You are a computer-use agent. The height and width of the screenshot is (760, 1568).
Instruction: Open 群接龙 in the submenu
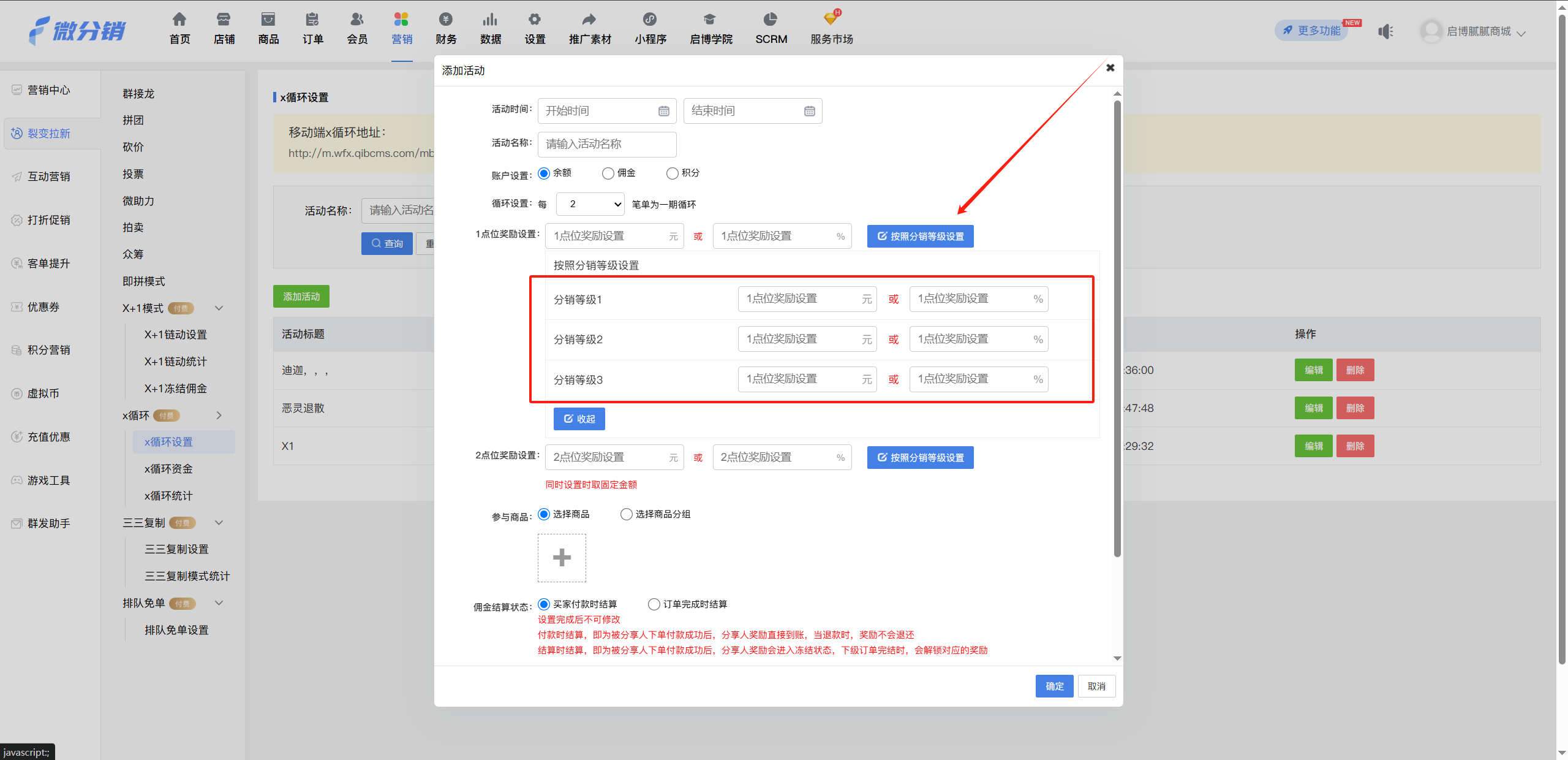click(x=138, y=94)
